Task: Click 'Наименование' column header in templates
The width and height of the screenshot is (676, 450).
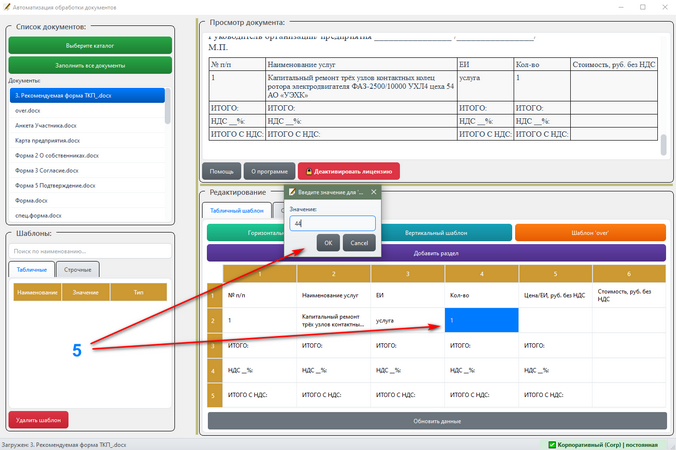Action: 38,292
